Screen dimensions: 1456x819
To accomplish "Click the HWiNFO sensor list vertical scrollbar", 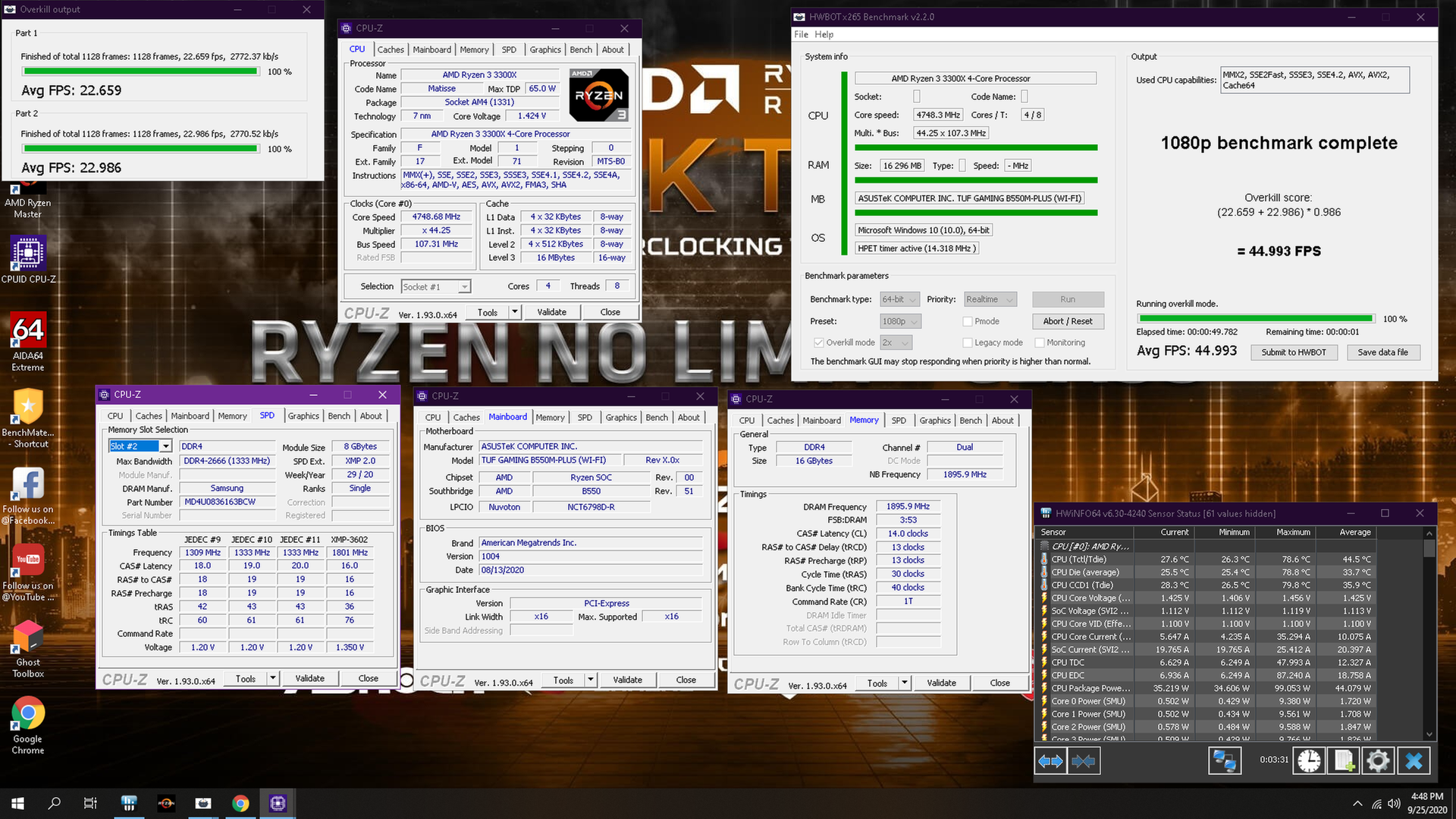I will point(1429,632).
